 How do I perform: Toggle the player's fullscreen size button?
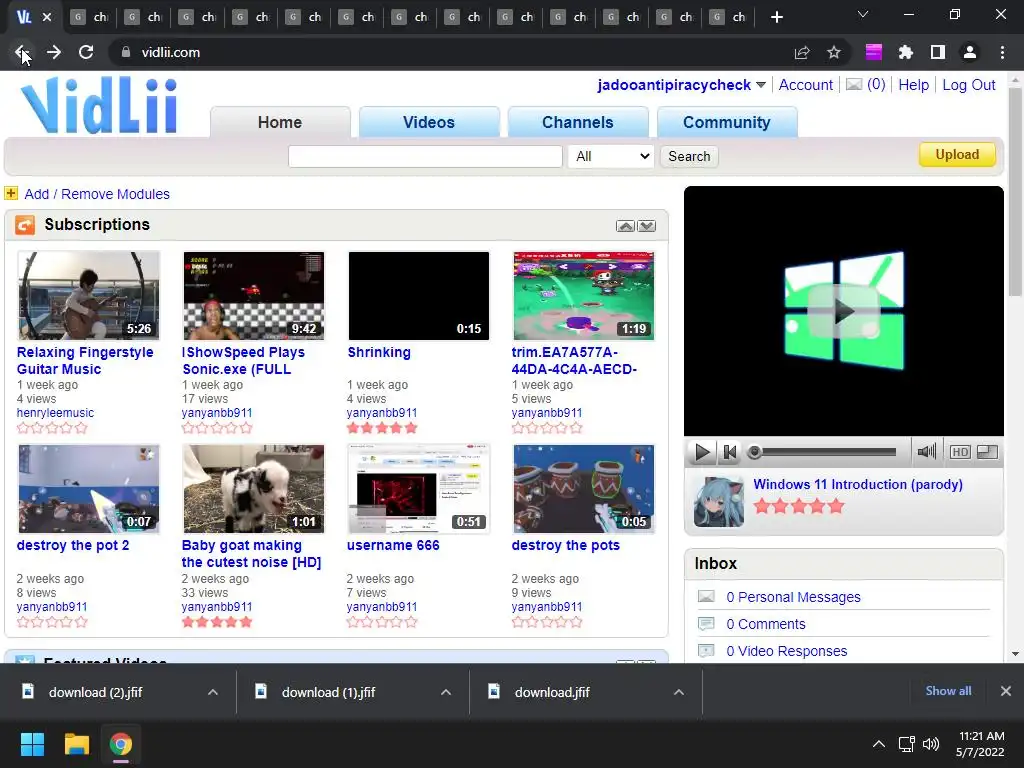coord(987,452)
